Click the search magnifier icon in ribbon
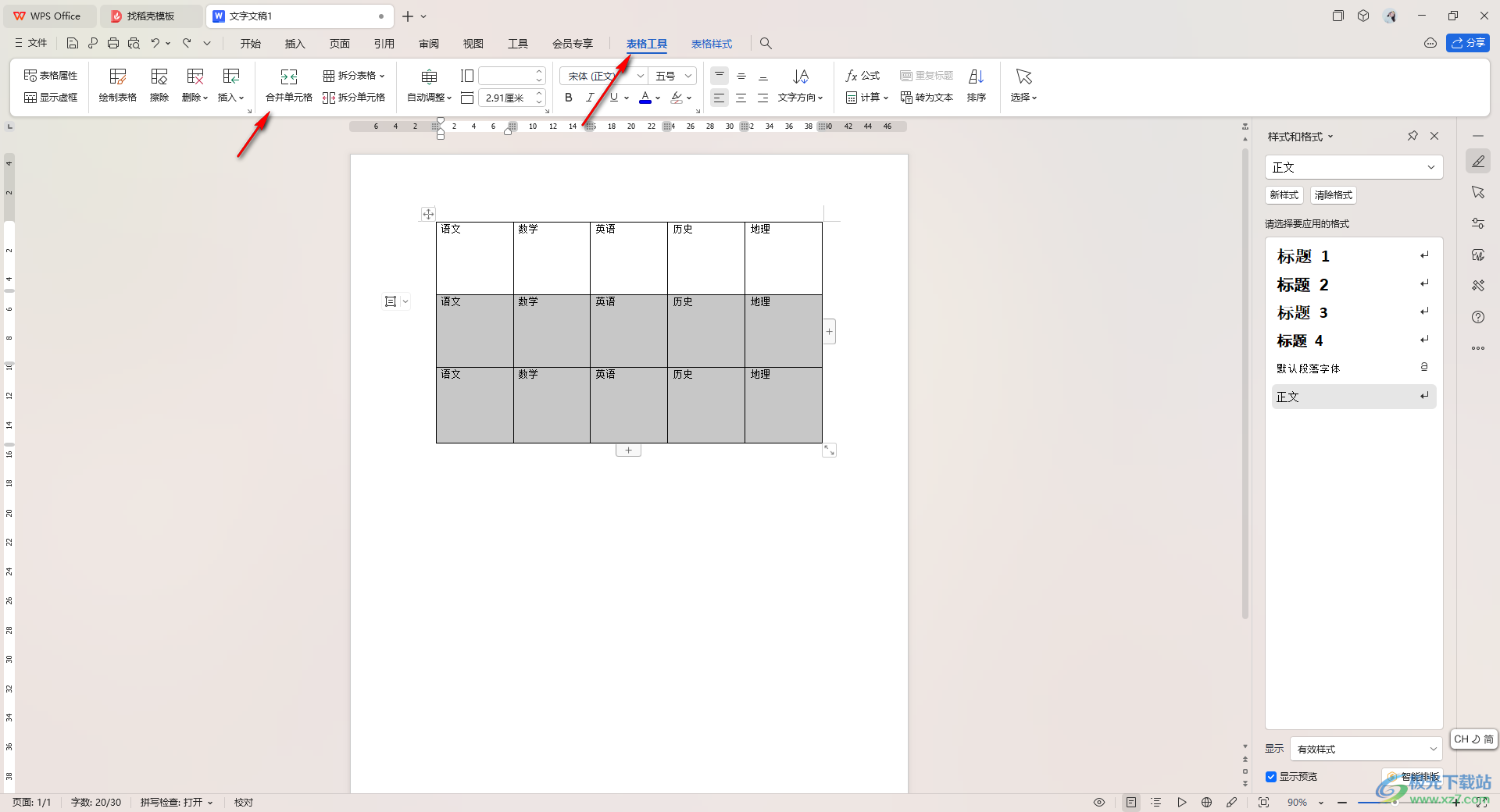Screen dimensions: 1500x812 pos(766,44)
